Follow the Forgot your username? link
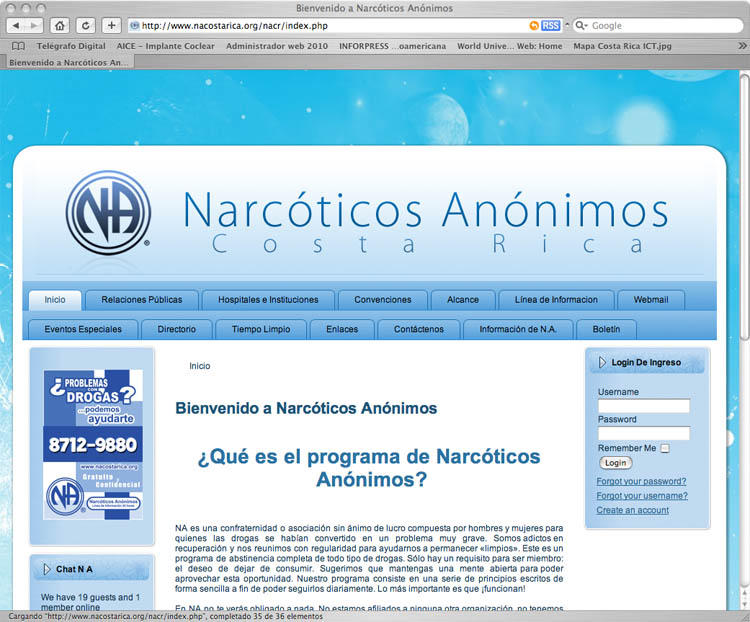This screenshot has height=622, width=750. pos(642,496)
